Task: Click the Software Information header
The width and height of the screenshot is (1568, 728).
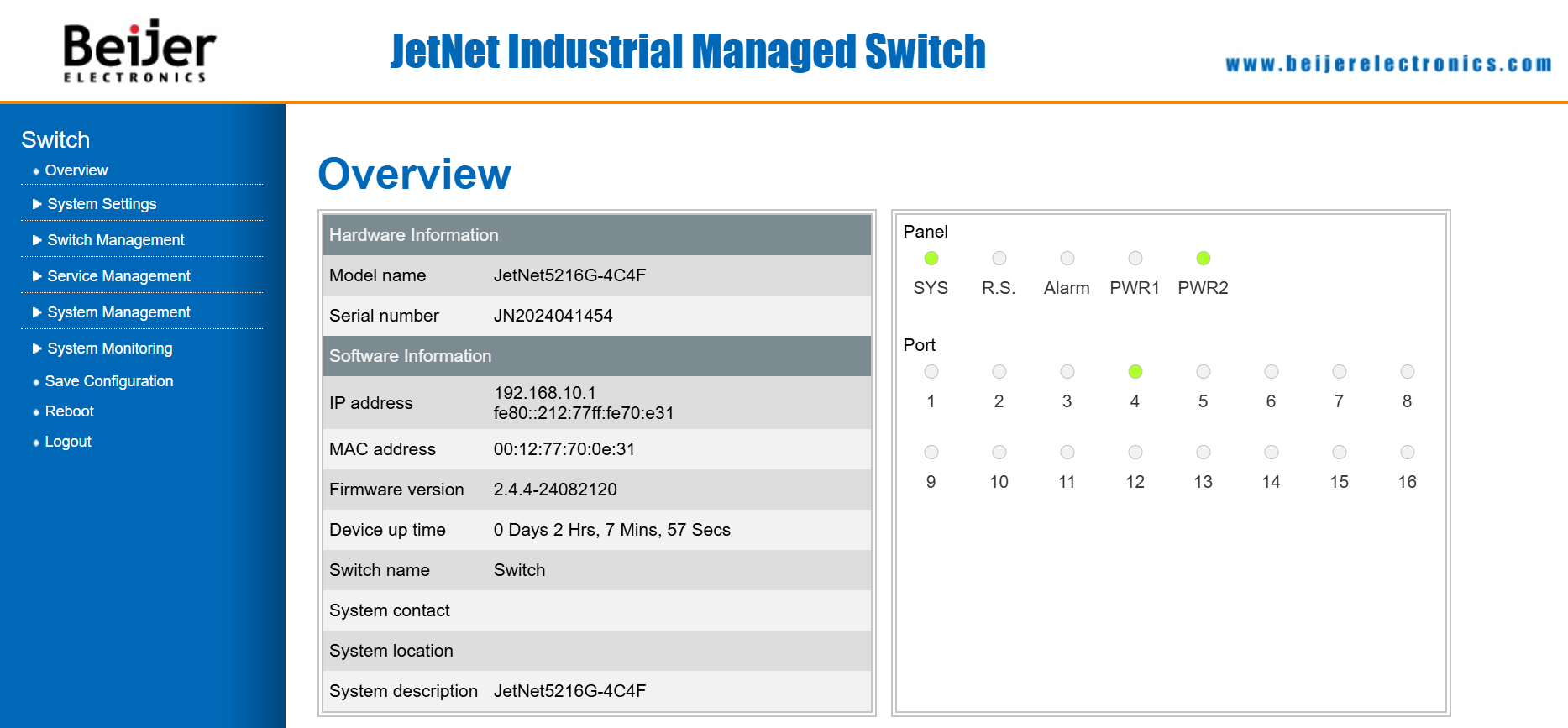Action: [596, 356]
